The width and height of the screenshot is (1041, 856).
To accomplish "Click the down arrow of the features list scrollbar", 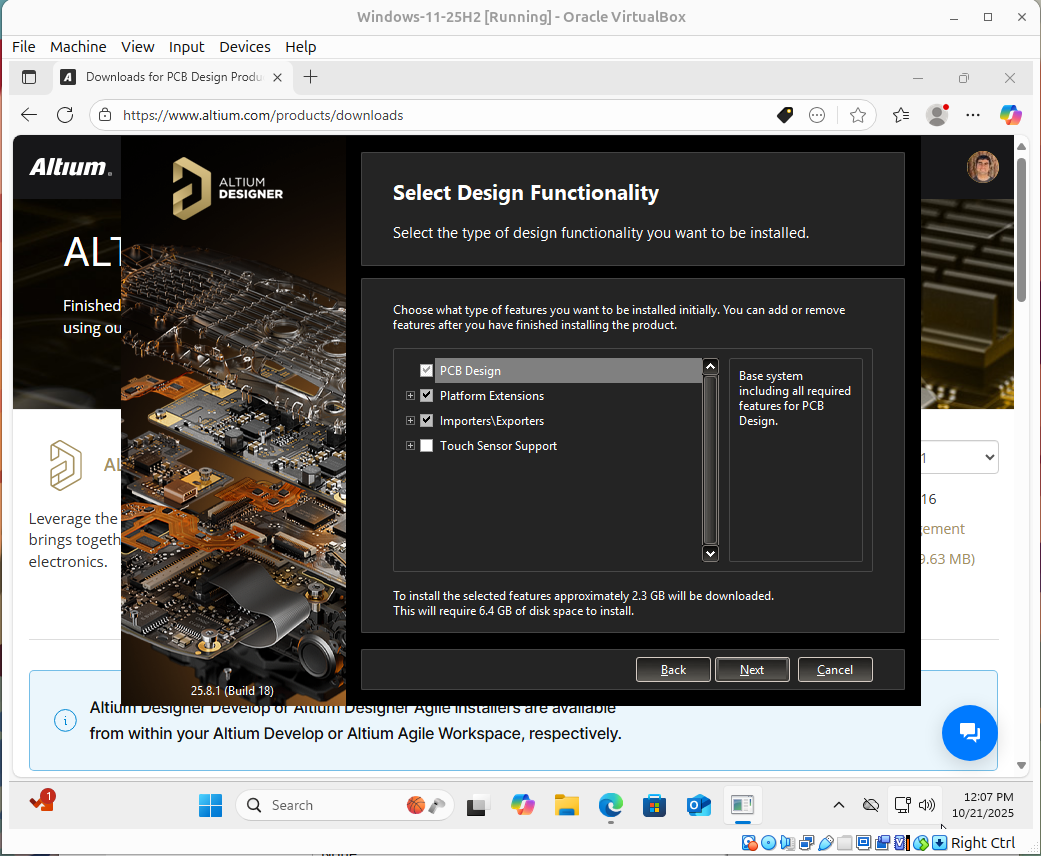I will 710,552.
